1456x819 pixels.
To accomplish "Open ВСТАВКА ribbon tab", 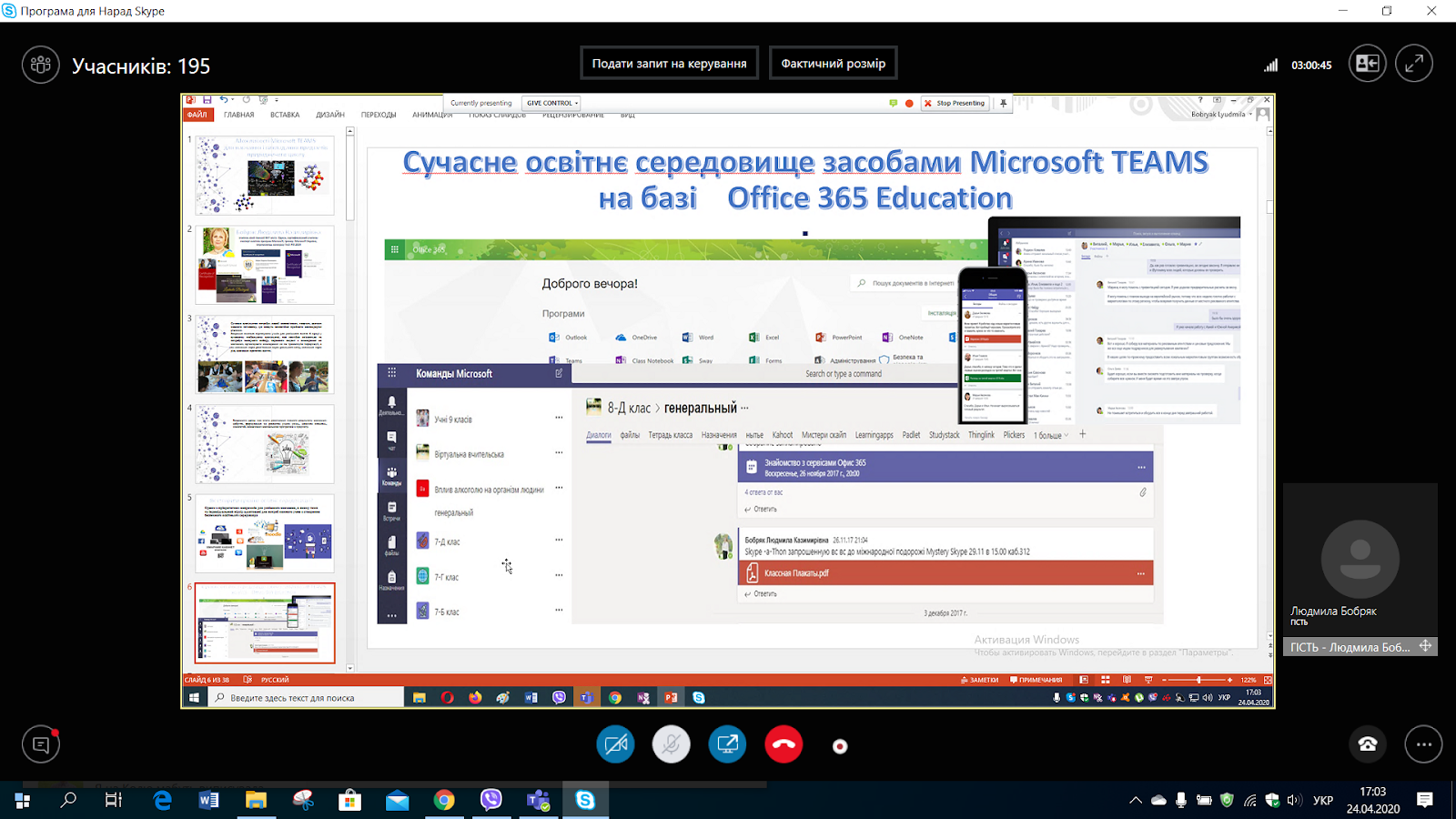I will click(x=285, y=115).
